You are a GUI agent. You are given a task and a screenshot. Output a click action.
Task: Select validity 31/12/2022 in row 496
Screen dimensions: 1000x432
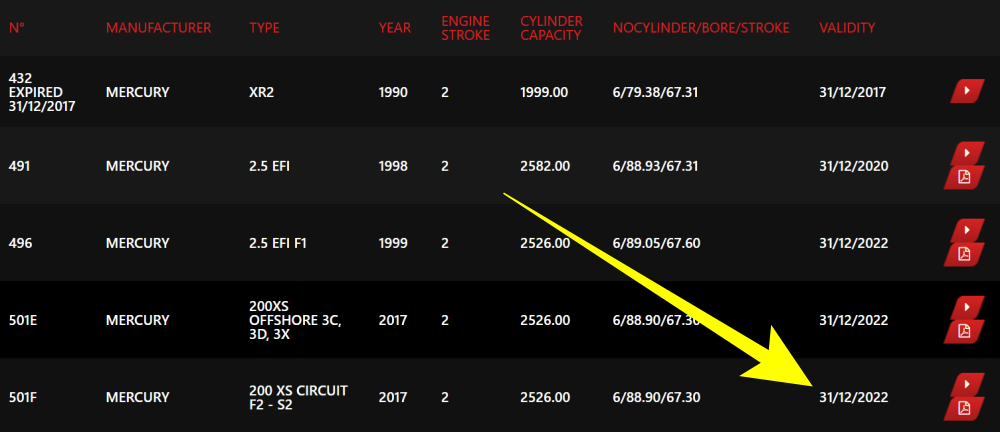tap(853, 243)
